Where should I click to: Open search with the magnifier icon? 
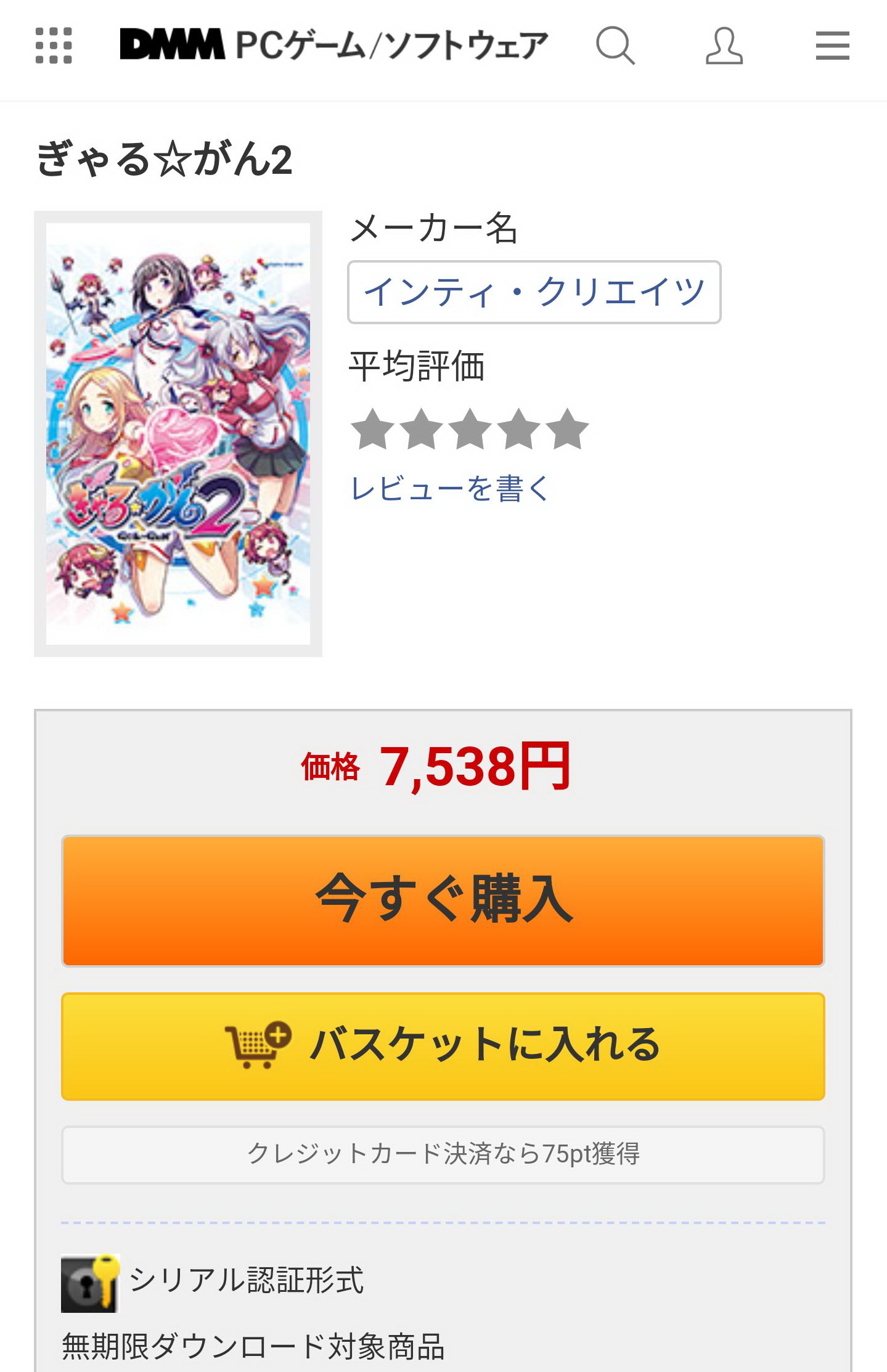pyautogui.click(x=615, y=46)
